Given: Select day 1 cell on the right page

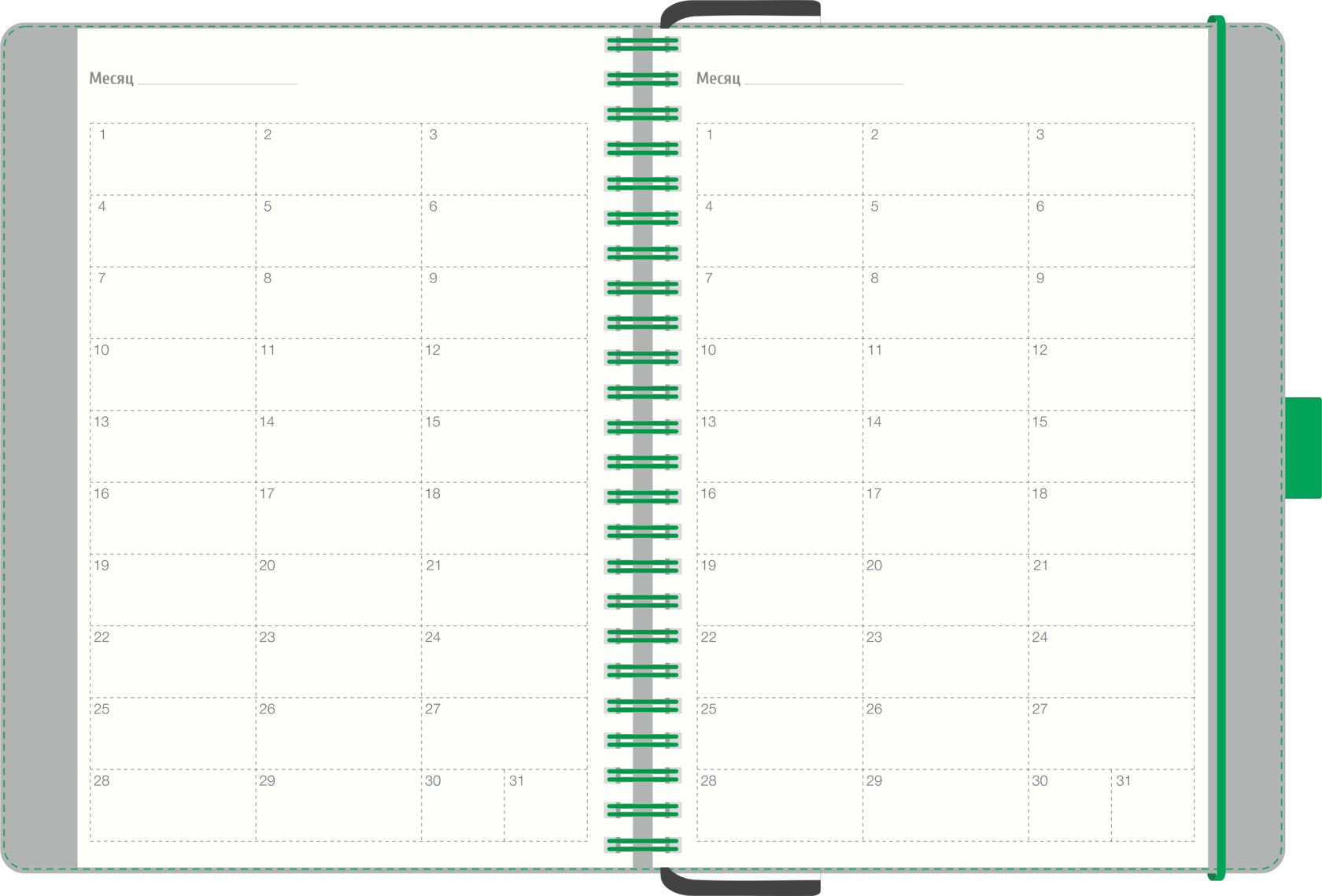Looking at the screenshot, I should point(780,159).
